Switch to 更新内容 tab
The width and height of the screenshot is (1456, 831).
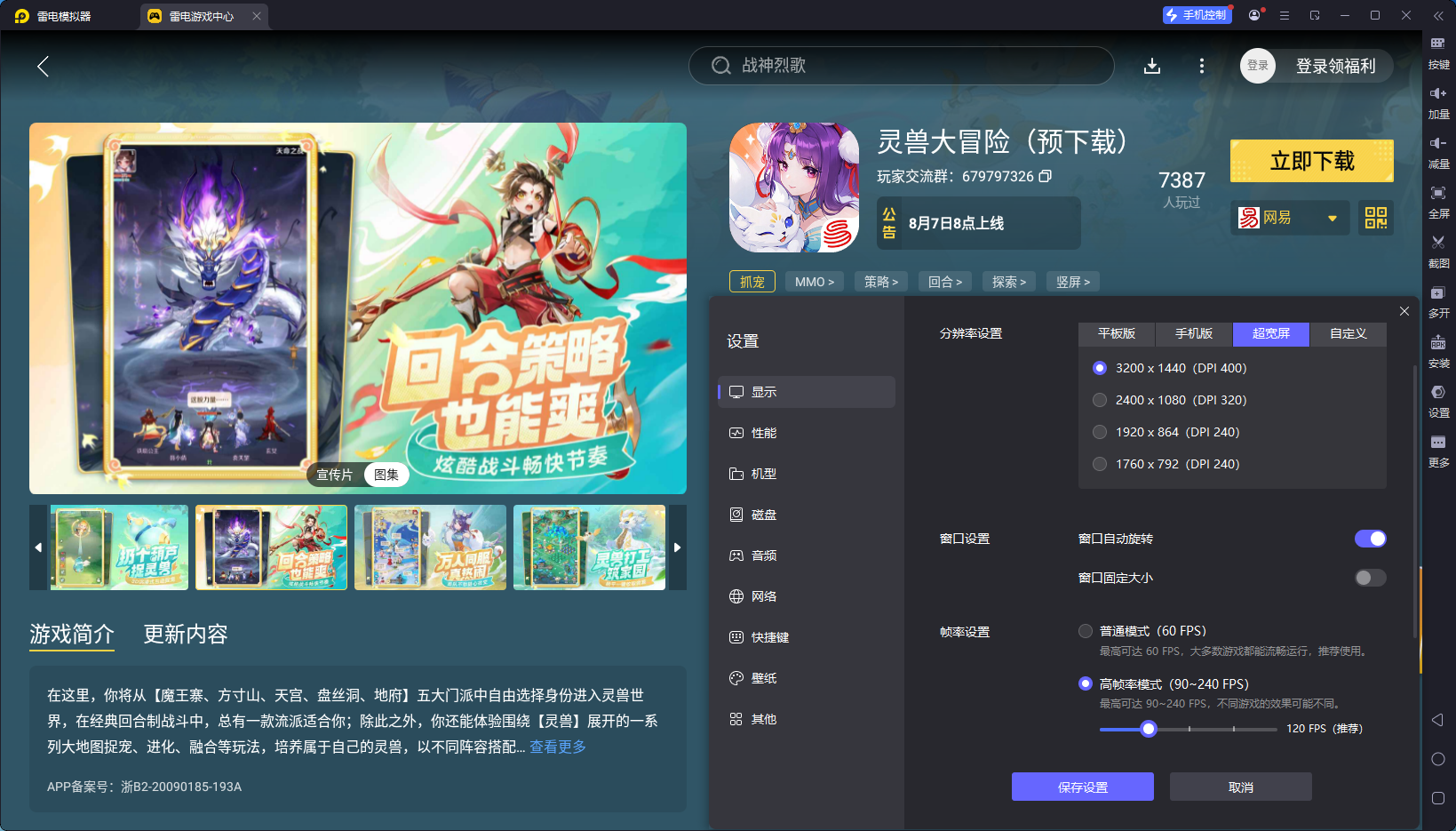(186, 634)
